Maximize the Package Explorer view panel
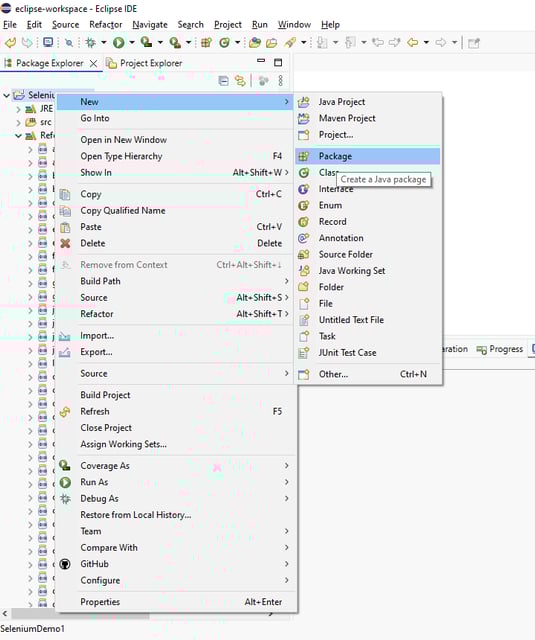 [278, 62]
